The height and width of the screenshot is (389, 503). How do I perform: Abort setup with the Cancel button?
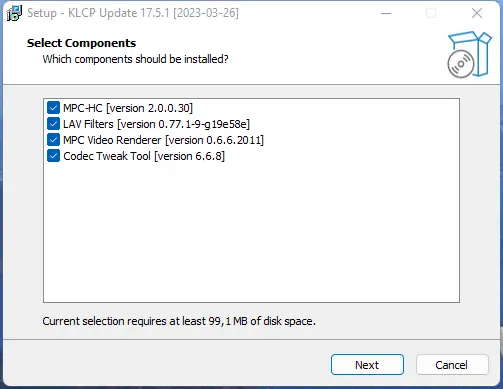coord(452,365)
